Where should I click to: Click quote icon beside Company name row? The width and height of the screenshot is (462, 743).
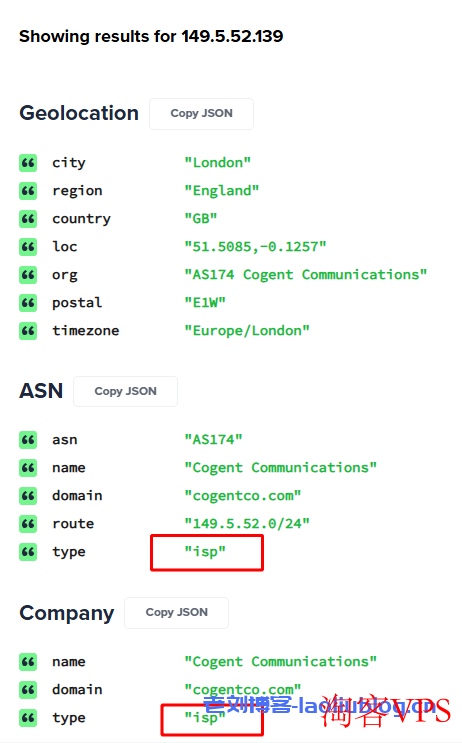[x=28, y=661]
